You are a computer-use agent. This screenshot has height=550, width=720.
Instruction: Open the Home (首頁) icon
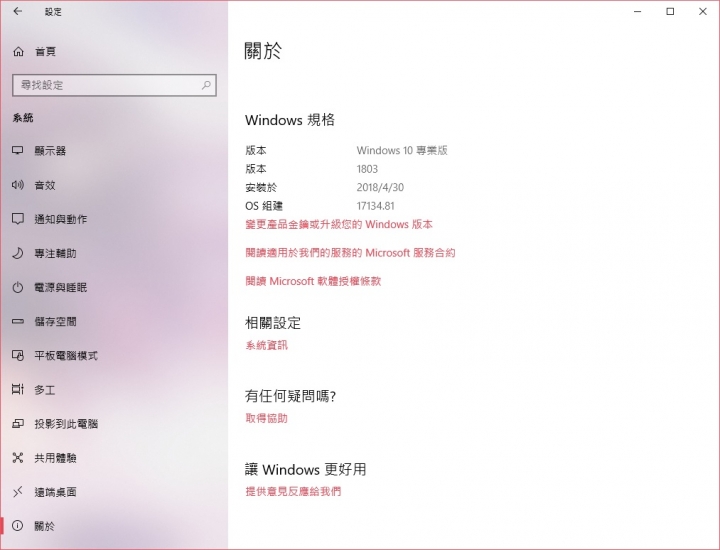pos(18,52)
